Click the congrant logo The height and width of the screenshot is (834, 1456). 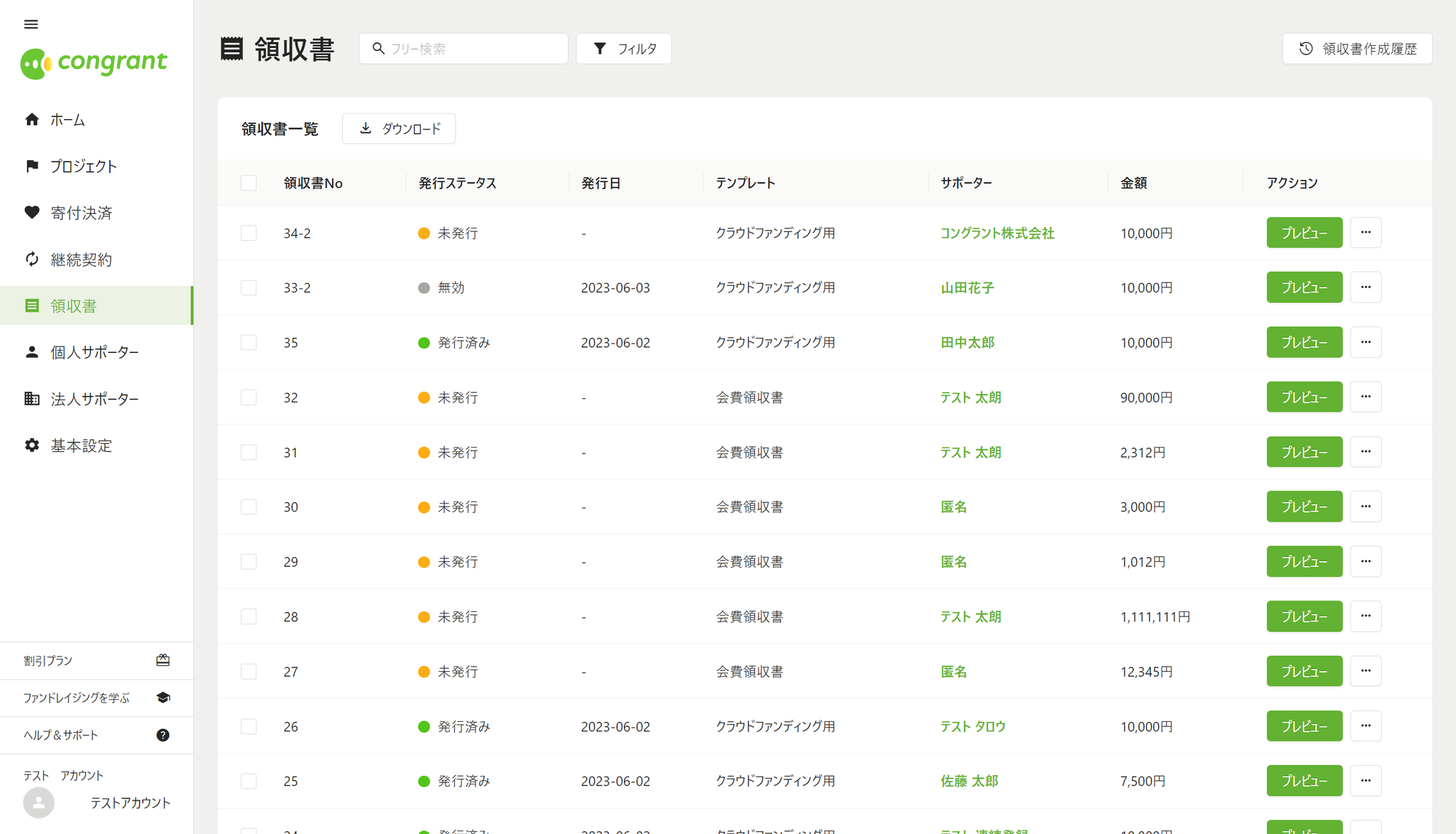94,63
